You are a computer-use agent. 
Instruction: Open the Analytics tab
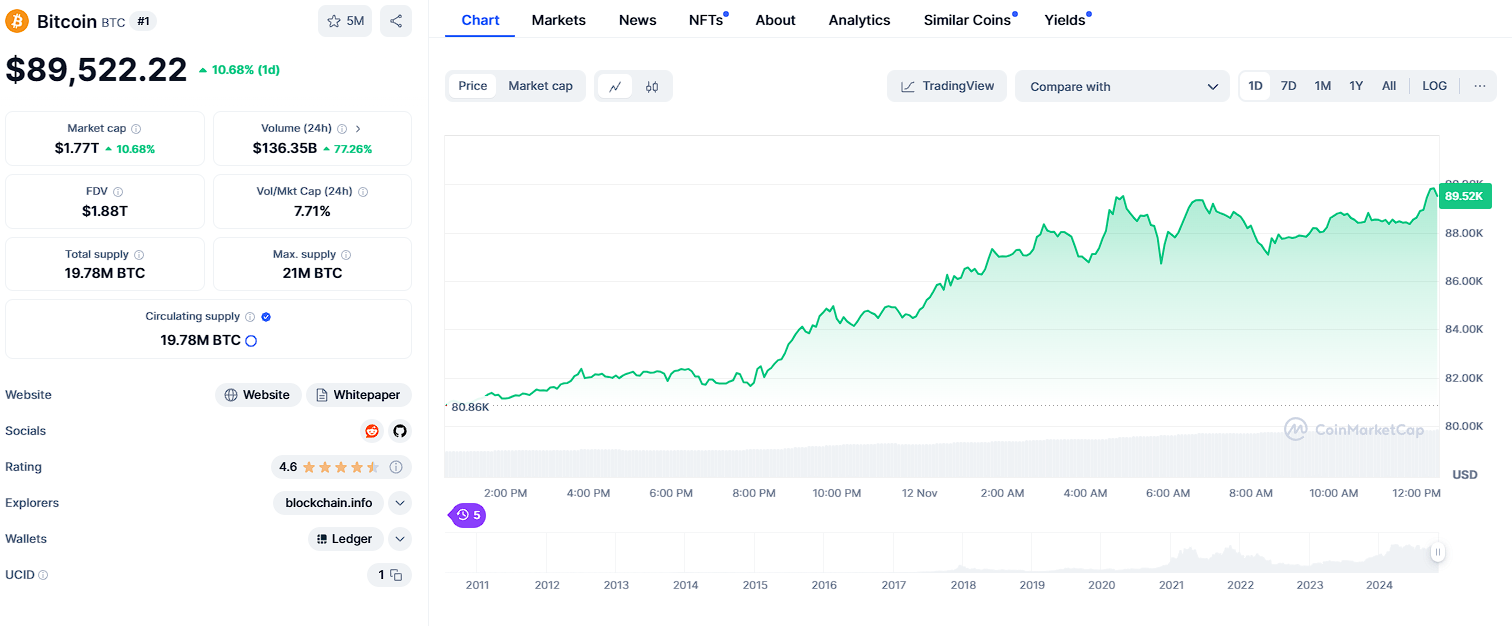click(859, 20)
